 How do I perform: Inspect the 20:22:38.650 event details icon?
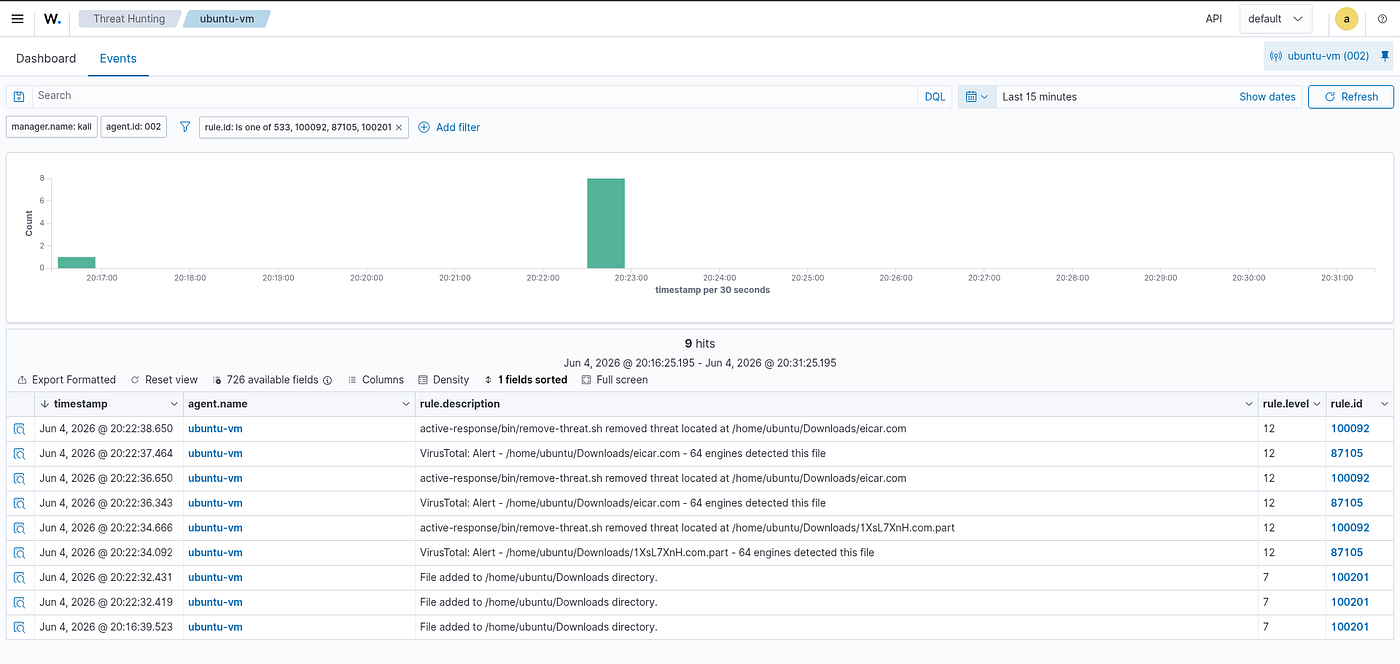pyautogui.click(x=20, y=429)
